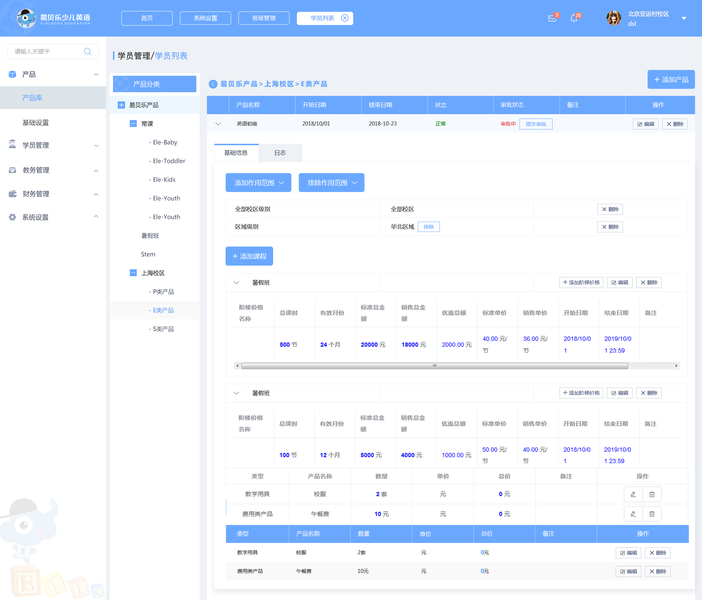Image resolution: width=702 pixels, height=600 pixels.
Task: Open the bell notifications icon
Action: 574,18
